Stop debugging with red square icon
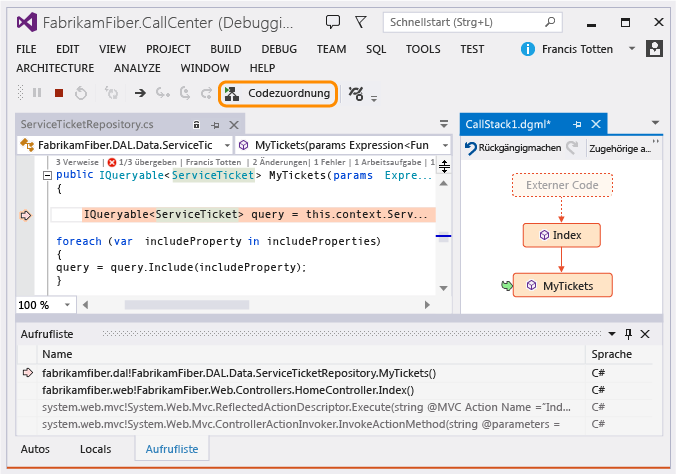Viewport: 676px width, 474px height. coord(59,93)
